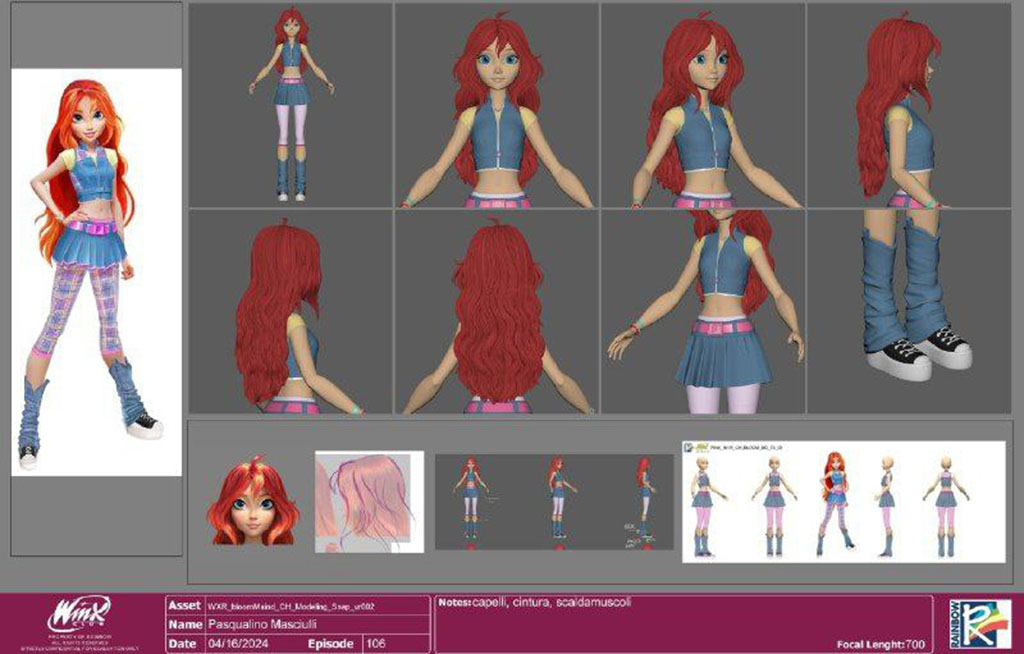Open the white five-pose turnaround sheet
Image resolution: width=1024 pixels, height=654 pixels.
coord(844,502)
